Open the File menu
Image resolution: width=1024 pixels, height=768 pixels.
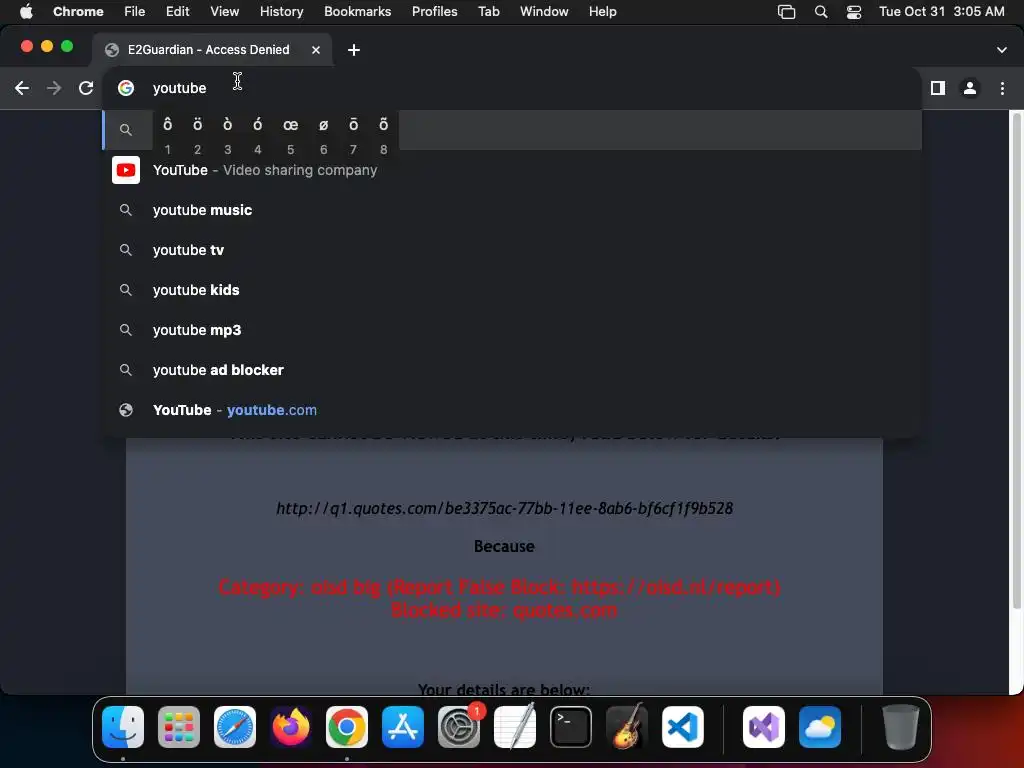[x=135, y=12]
